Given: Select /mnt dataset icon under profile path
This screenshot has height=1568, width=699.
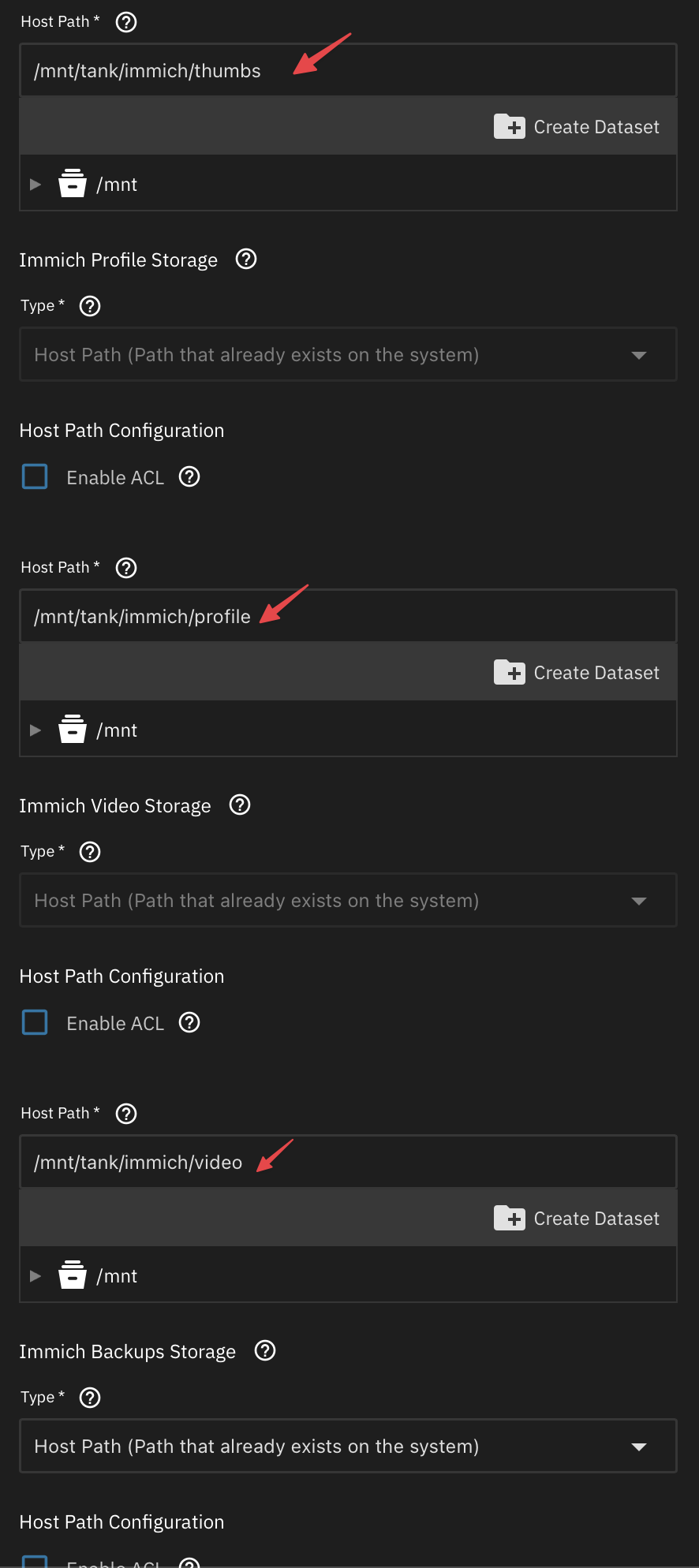Looking at the screenshot, I should [73, 730].
